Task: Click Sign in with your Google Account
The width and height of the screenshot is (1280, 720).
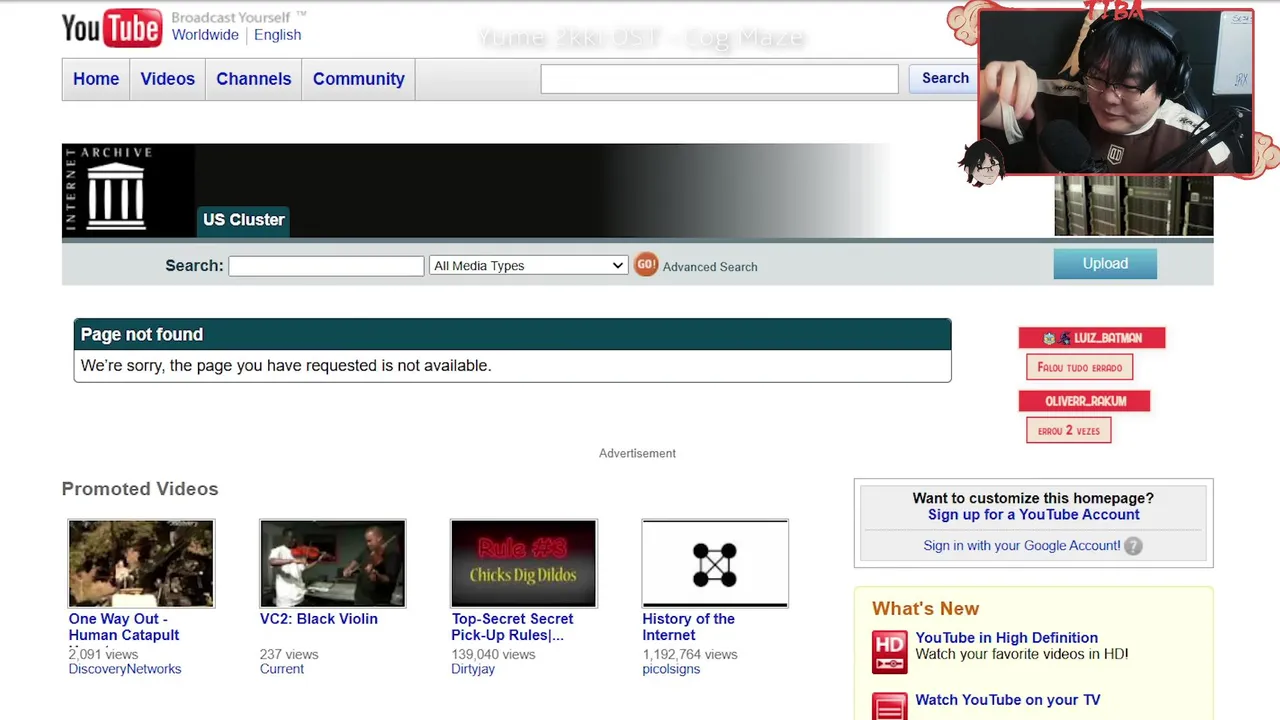Action: (1021, 546)
